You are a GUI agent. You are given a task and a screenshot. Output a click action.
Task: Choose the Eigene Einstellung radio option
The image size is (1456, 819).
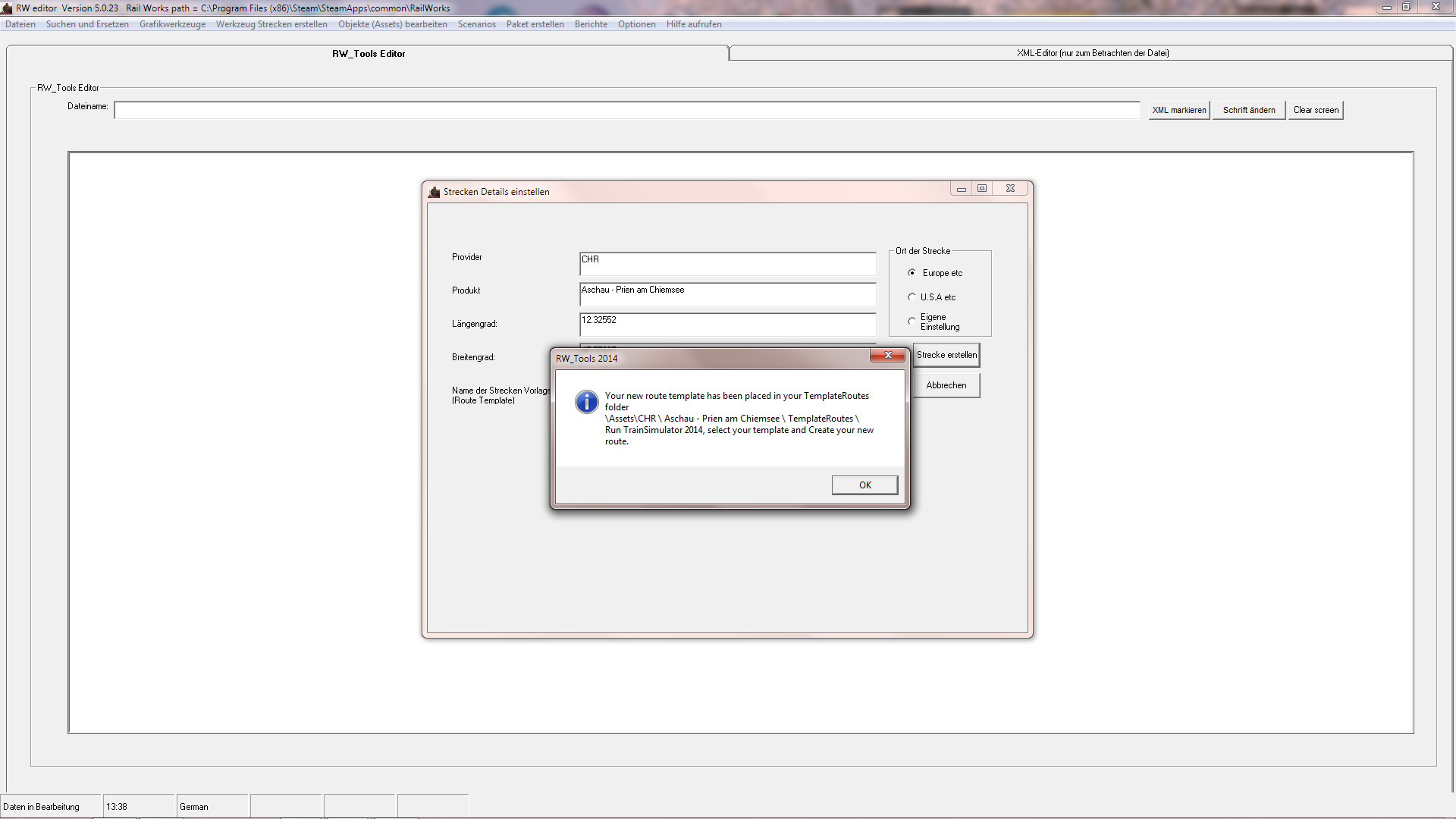click(x=912, y=322)
